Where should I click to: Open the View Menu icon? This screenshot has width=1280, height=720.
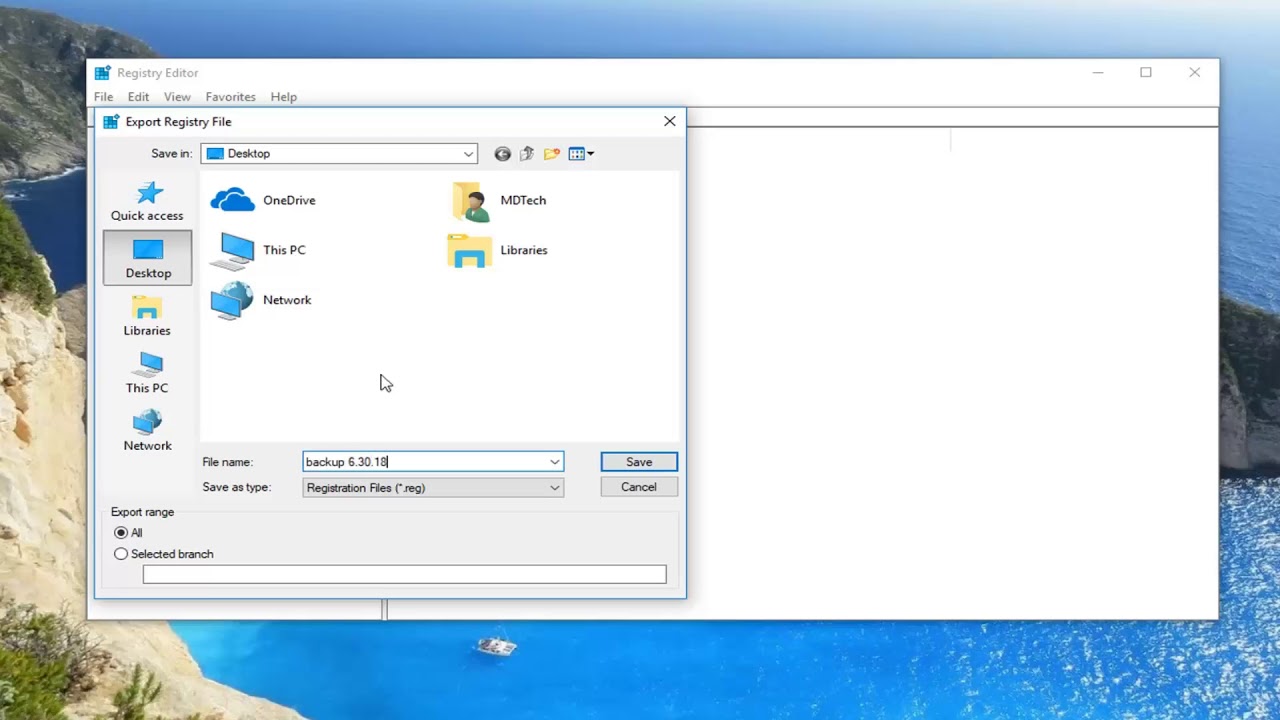pyautogui.click(x=578, y=153)
